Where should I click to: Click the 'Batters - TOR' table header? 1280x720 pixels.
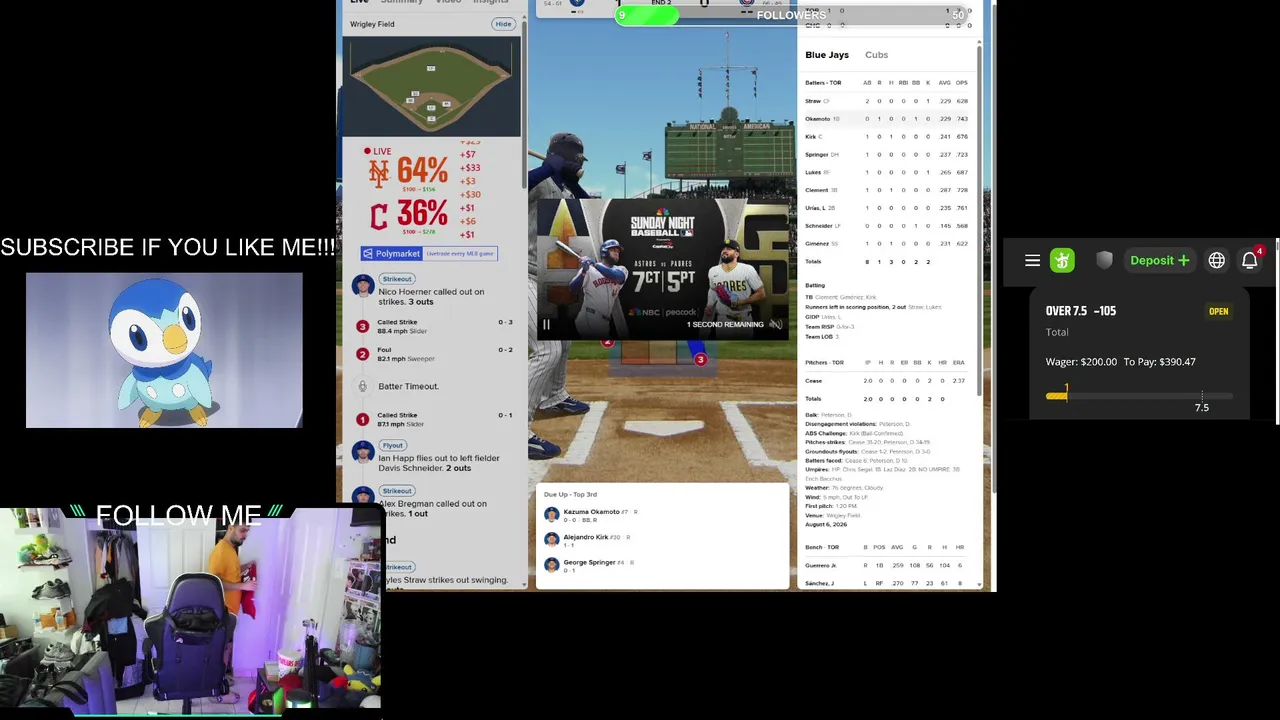pyautogui.click(x=823, y=83)
